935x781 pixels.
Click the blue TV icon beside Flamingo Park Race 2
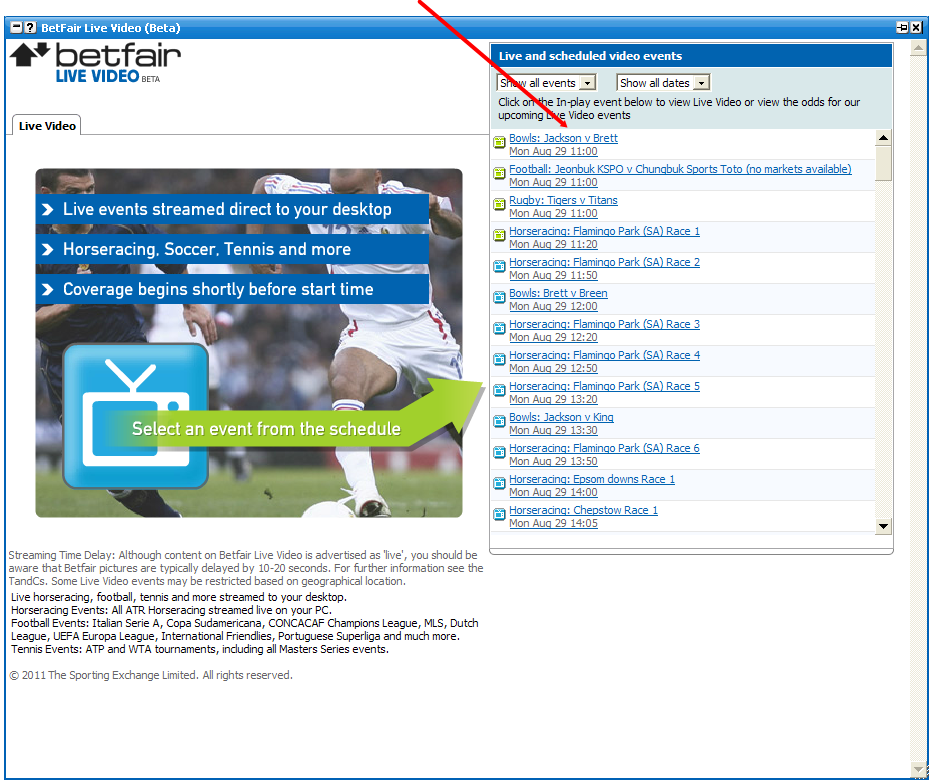tap(500, 268)
